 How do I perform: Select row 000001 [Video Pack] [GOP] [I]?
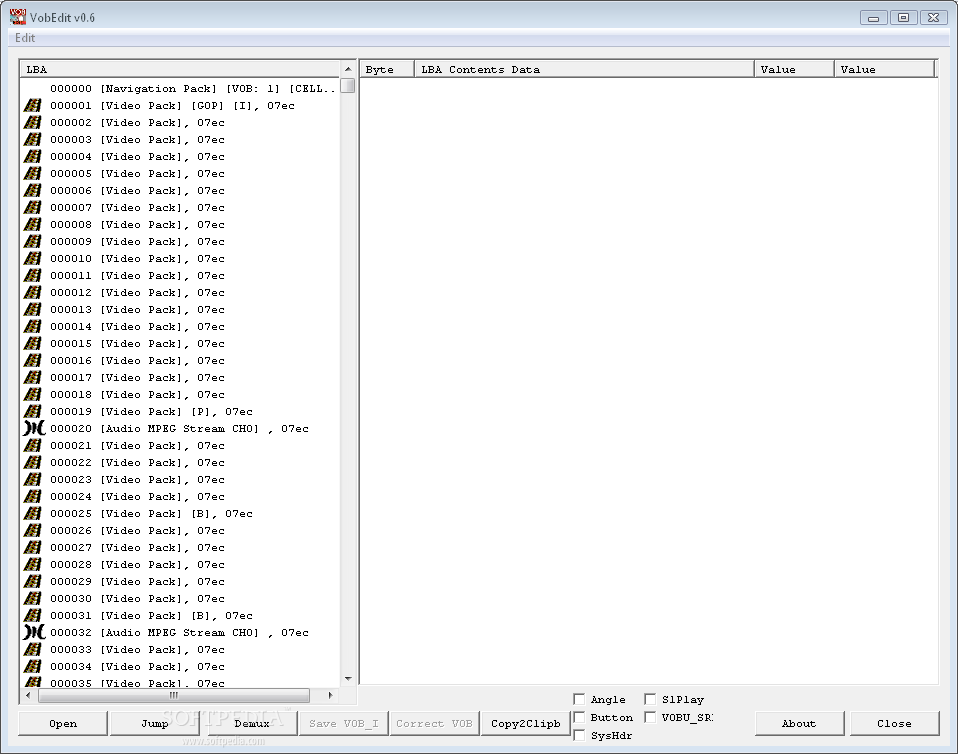[172, 106]
